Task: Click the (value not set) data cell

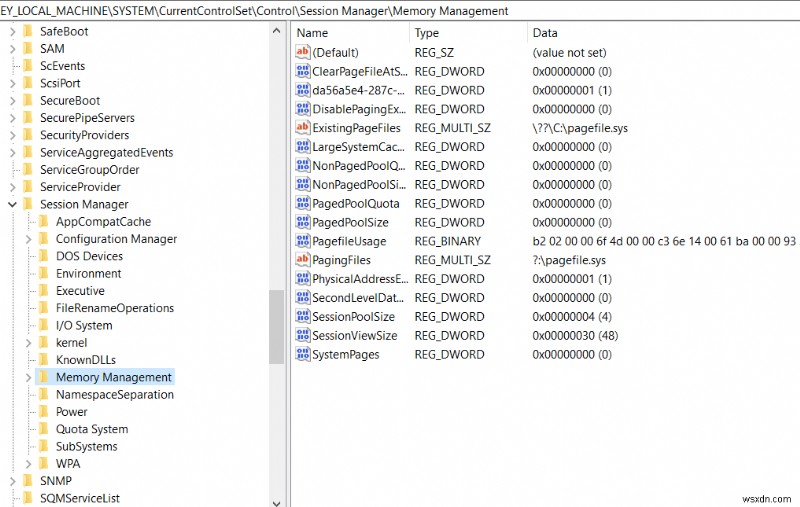Action: [x=569, y=53]
